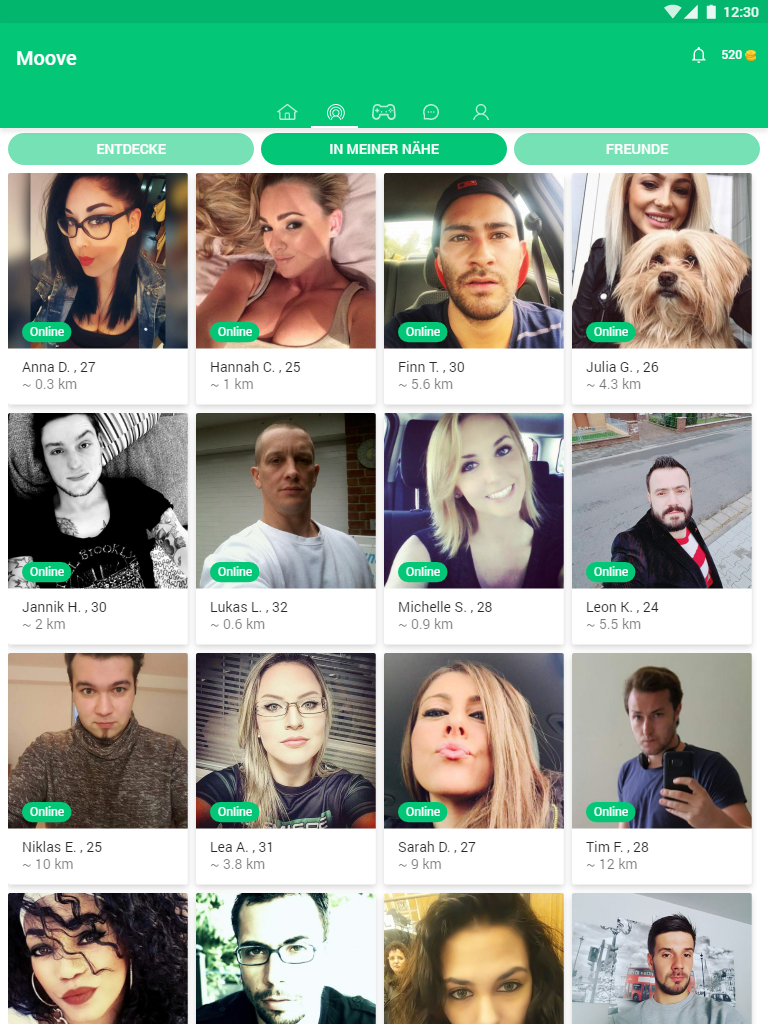The width and height of the screenshot is (768, 1024).
Task: Open the profile person icon
Action: tap(481, 112)
